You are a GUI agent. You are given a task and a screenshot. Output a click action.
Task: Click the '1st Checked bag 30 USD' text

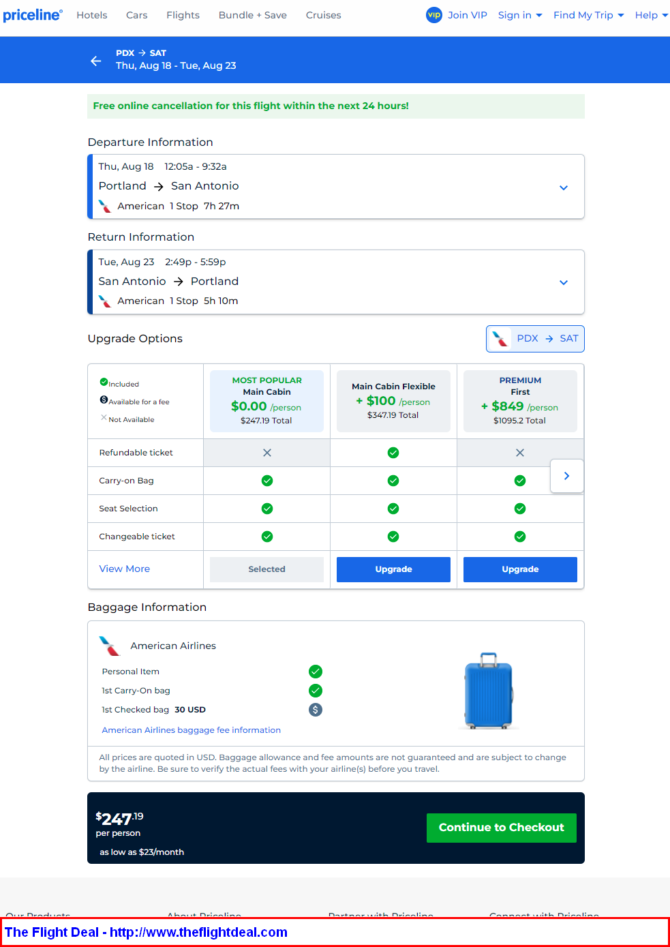tap(153, 710)
